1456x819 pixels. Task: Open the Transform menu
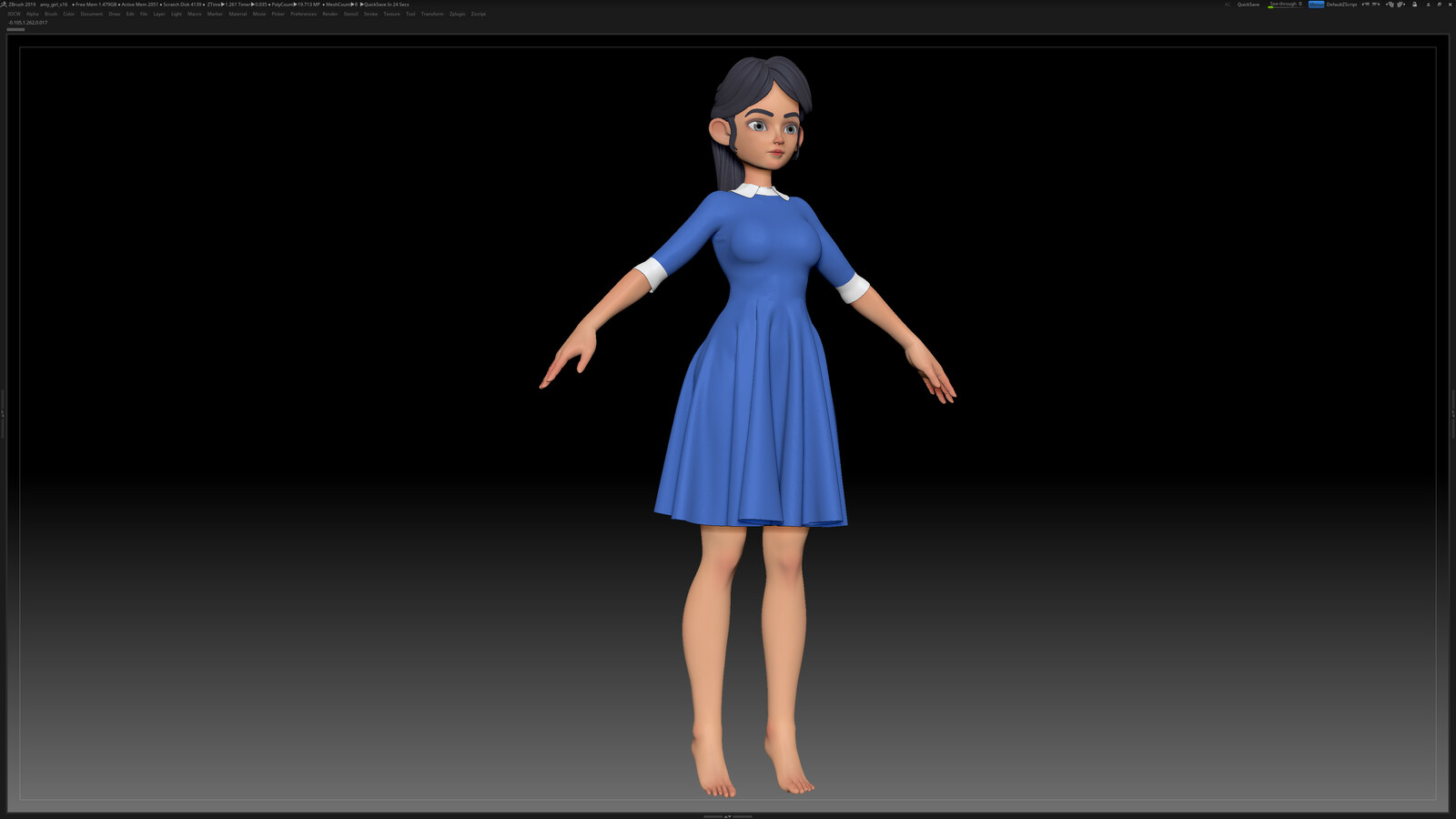pyautogui.click(x=432, y=14)
